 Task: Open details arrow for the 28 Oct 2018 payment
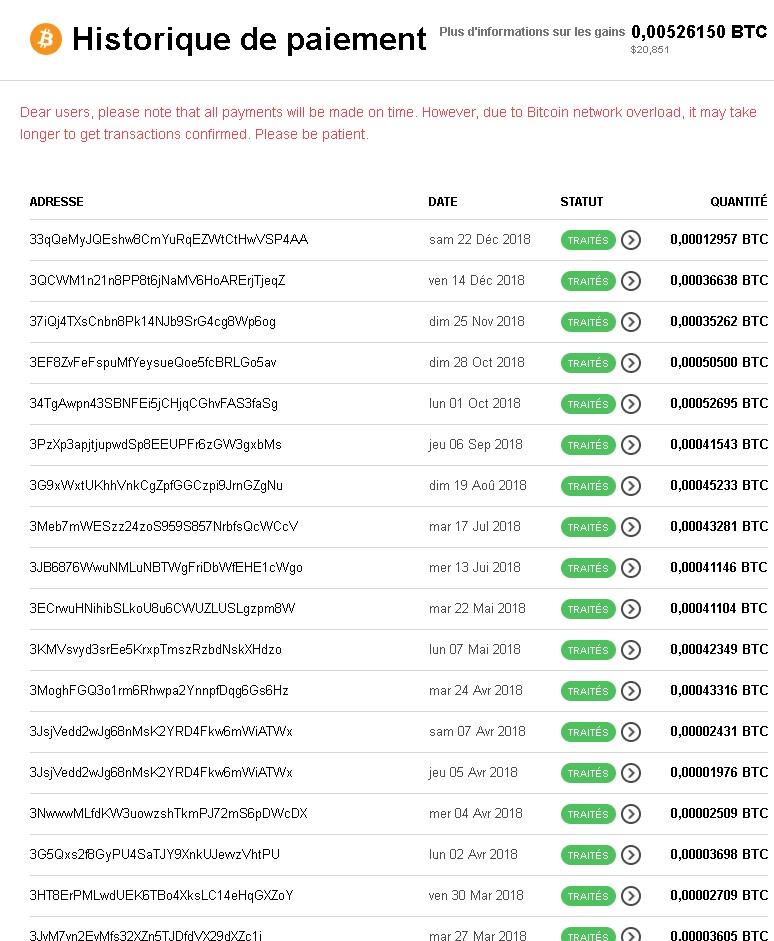(631, 363)
